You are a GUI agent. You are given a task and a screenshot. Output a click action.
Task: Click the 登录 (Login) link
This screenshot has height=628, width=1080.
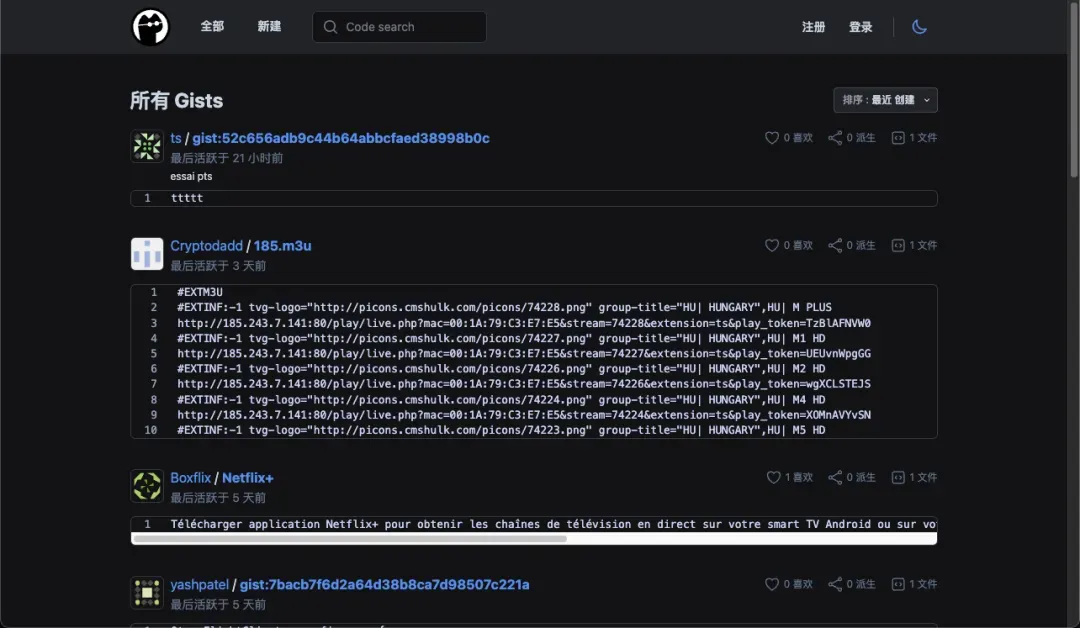[x=860, y=27]
